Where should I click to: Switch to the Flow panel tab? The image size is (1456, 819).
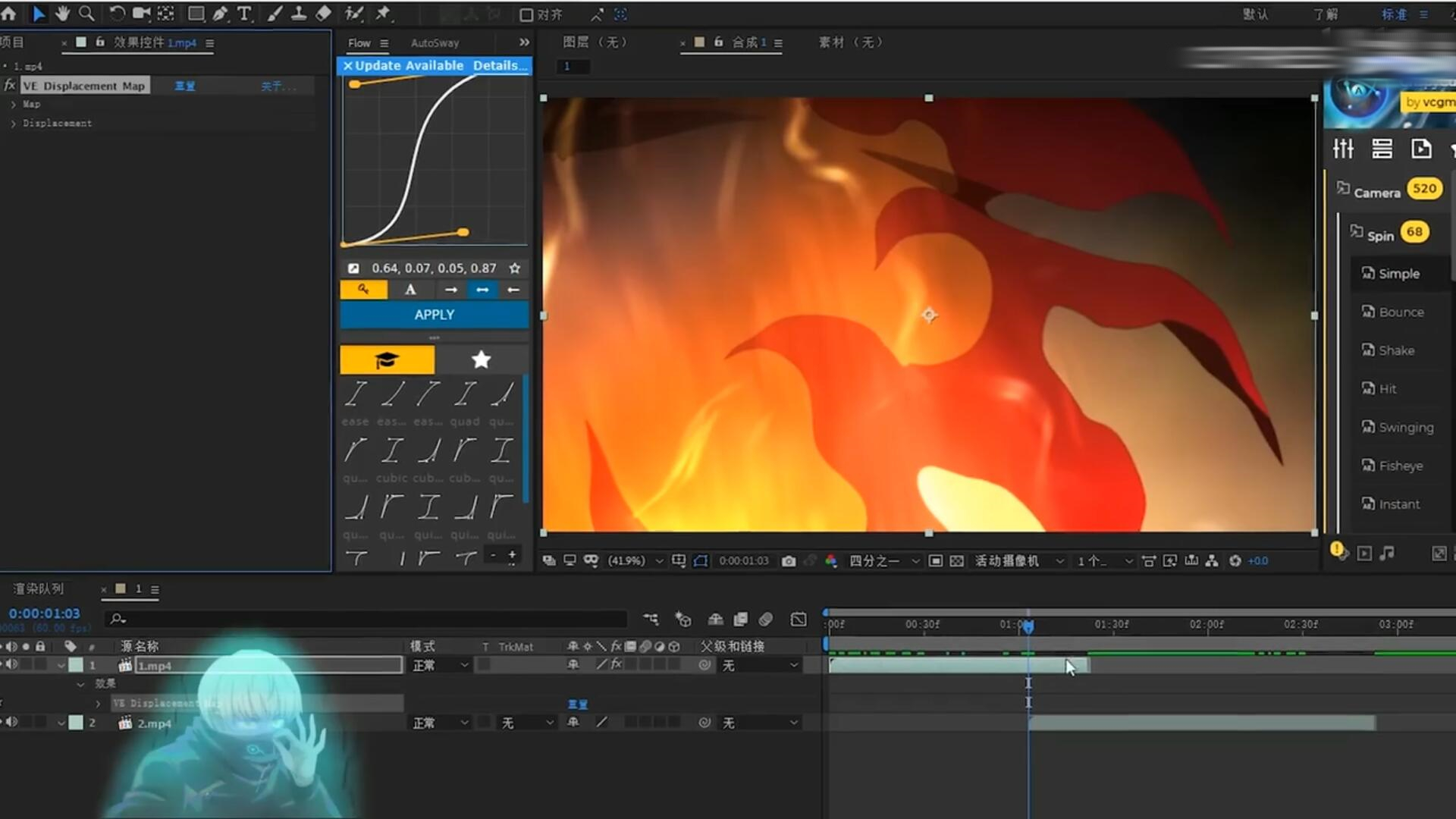[359, 43]
